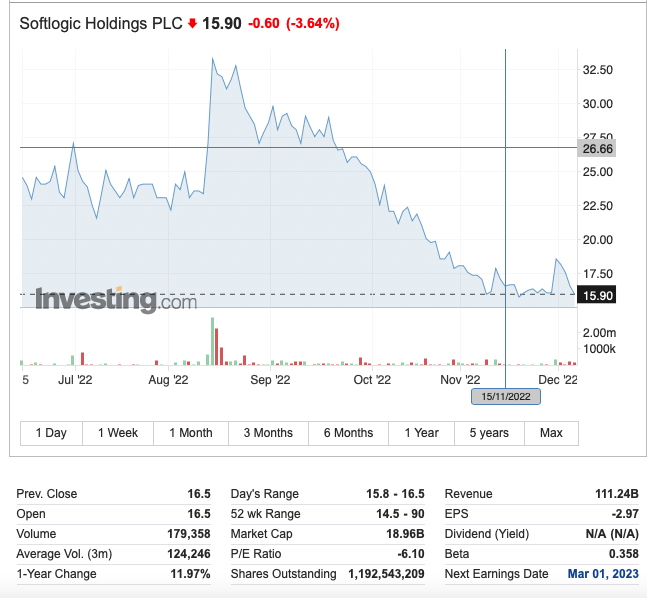
Task: Click the Dividend (Yield) value N/A (N/A)
Action: coord(612,534)
